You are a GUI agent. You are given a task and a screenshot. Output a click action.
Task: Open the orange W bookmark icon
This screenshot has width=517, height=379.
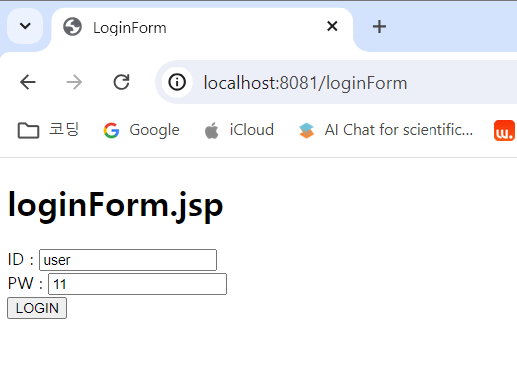pos(504,130)
